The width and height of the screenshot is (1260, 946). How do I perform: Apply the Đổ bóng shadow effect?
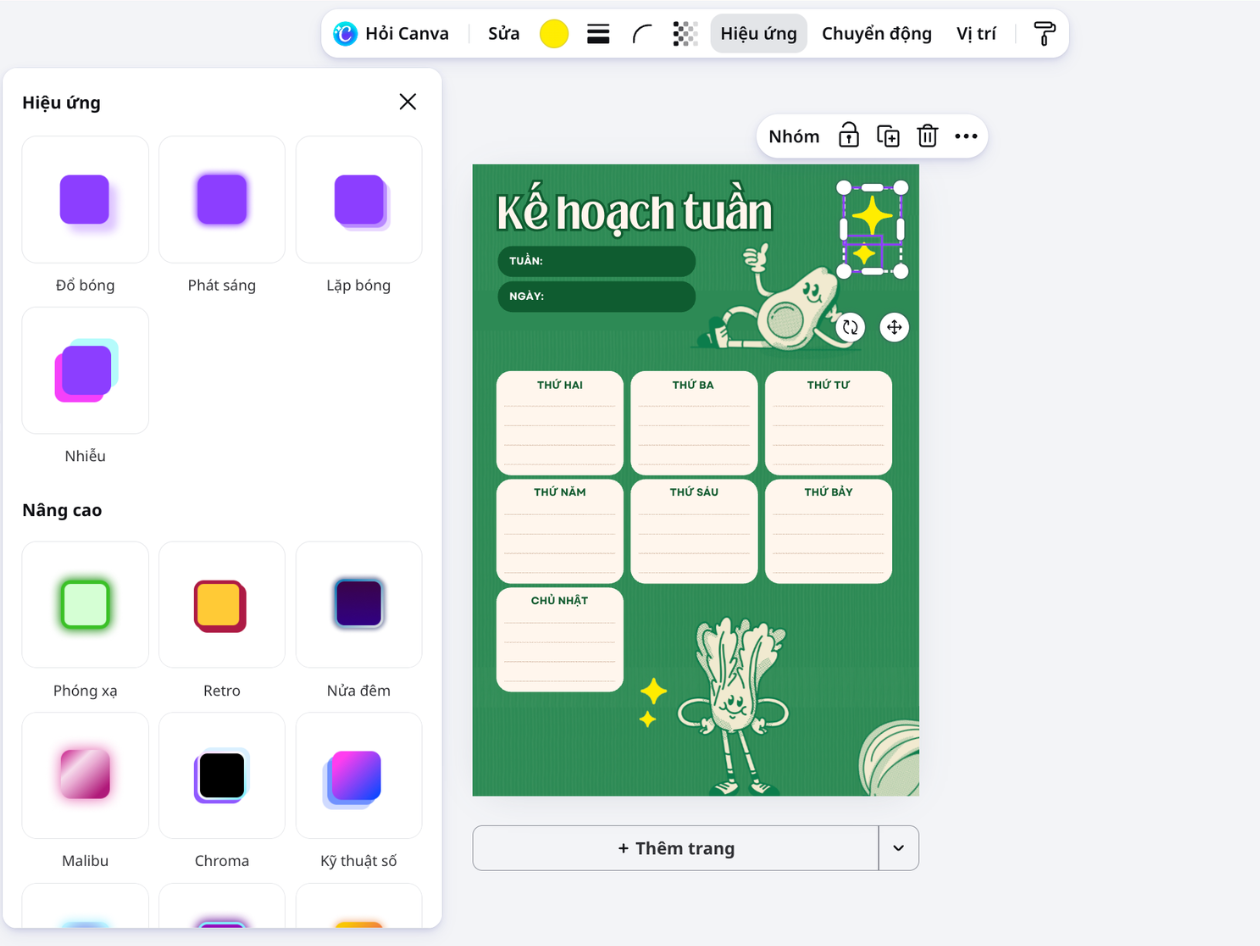[85, 199]
